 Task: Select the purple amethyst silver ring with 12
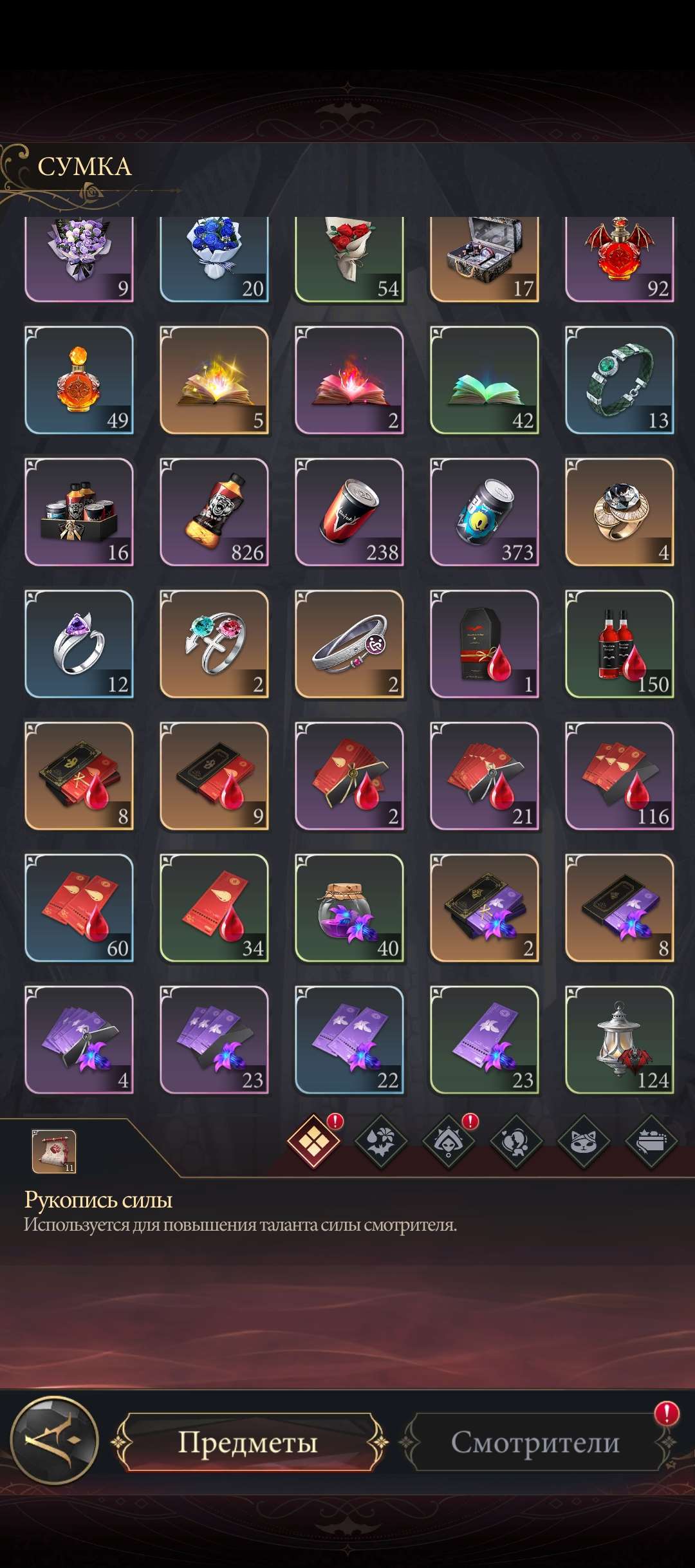coord(79,644)
